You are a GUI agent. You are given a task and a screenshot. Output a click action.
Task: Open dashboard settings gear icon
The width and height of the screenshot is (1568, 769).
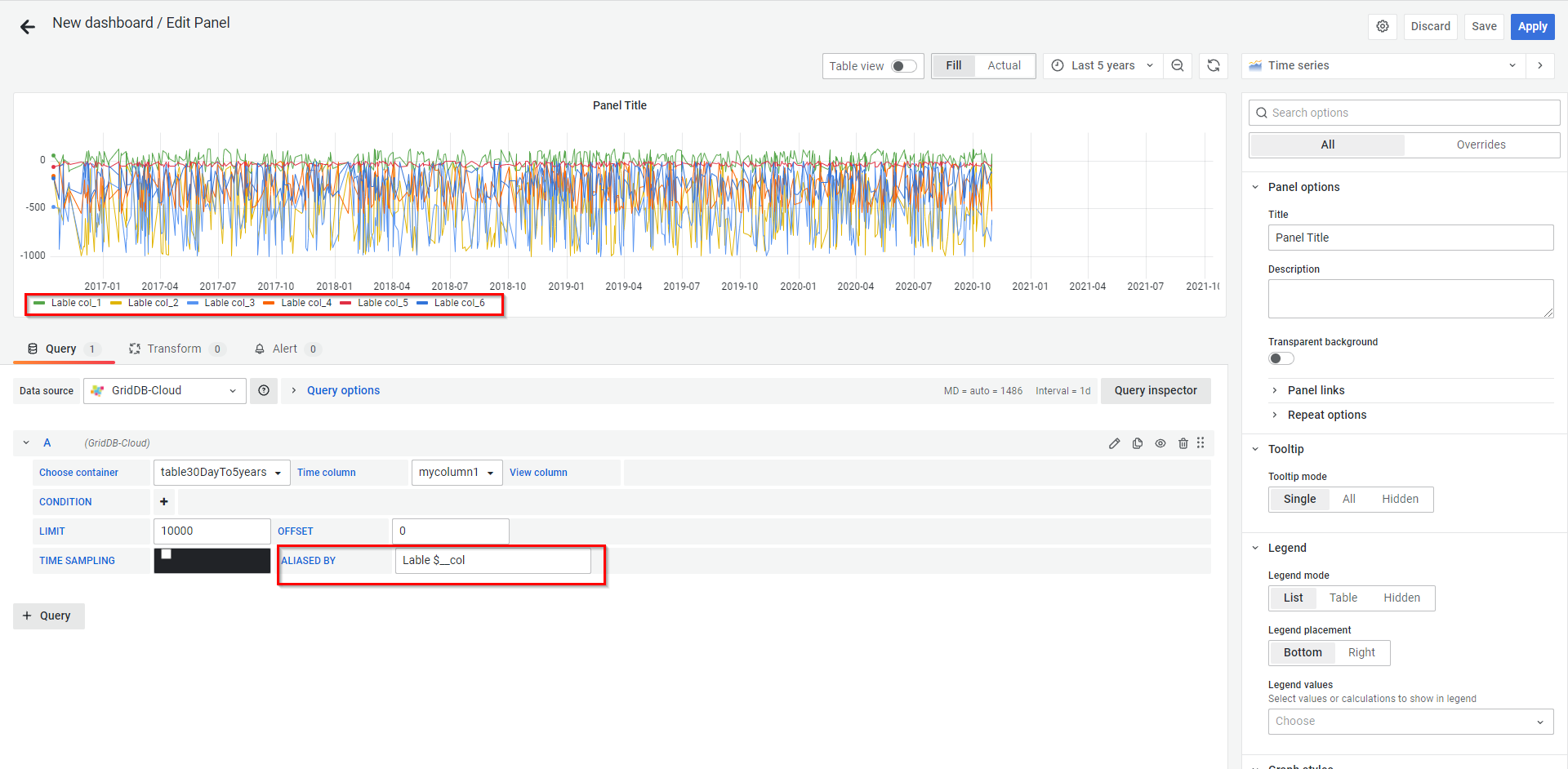coord(1383,26)
